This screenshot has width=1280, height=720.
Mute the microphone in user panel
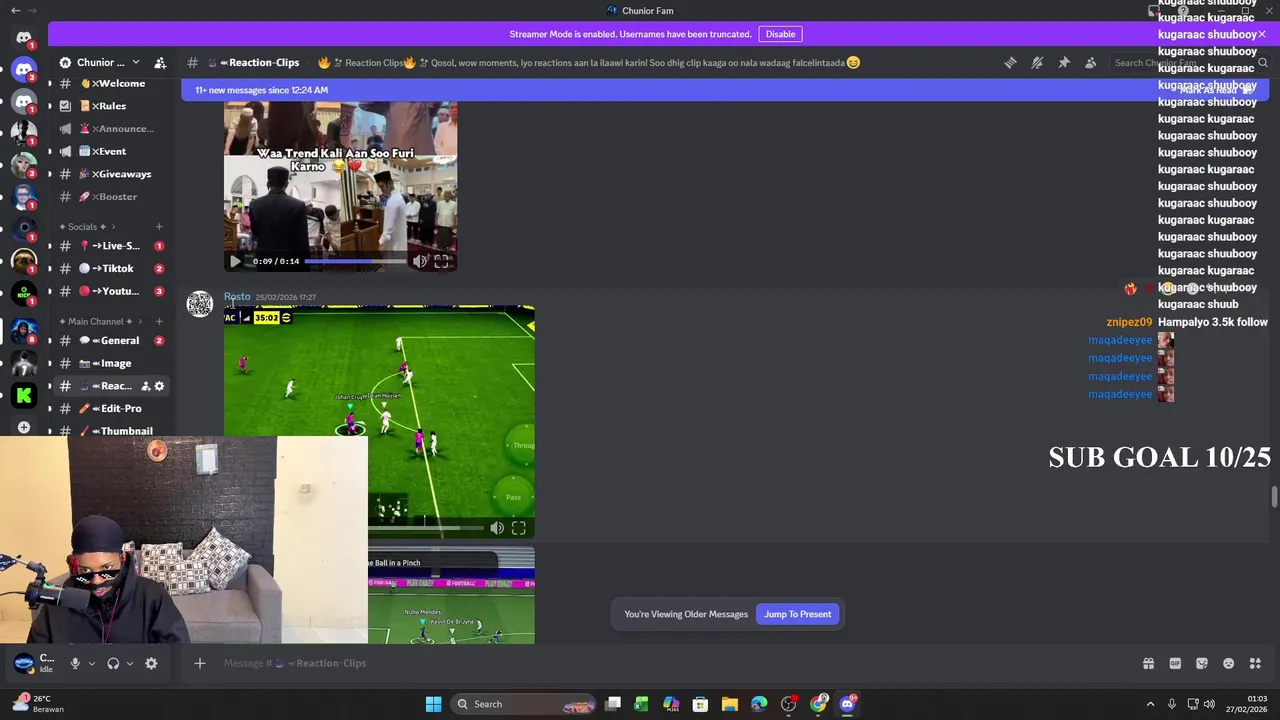click(x=75, y=663)
